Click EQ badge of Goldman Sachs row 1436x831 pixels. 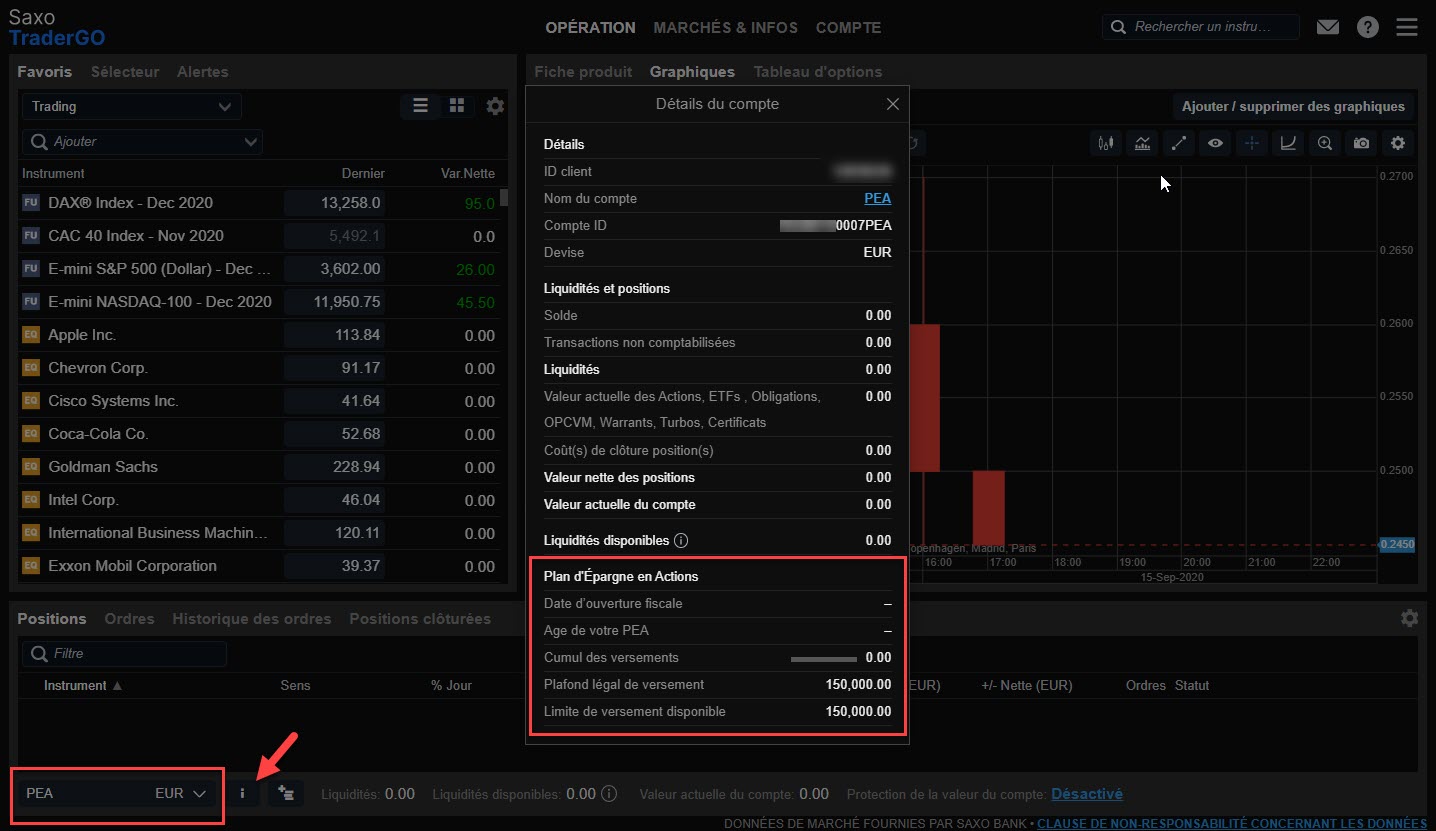(30, 467)
